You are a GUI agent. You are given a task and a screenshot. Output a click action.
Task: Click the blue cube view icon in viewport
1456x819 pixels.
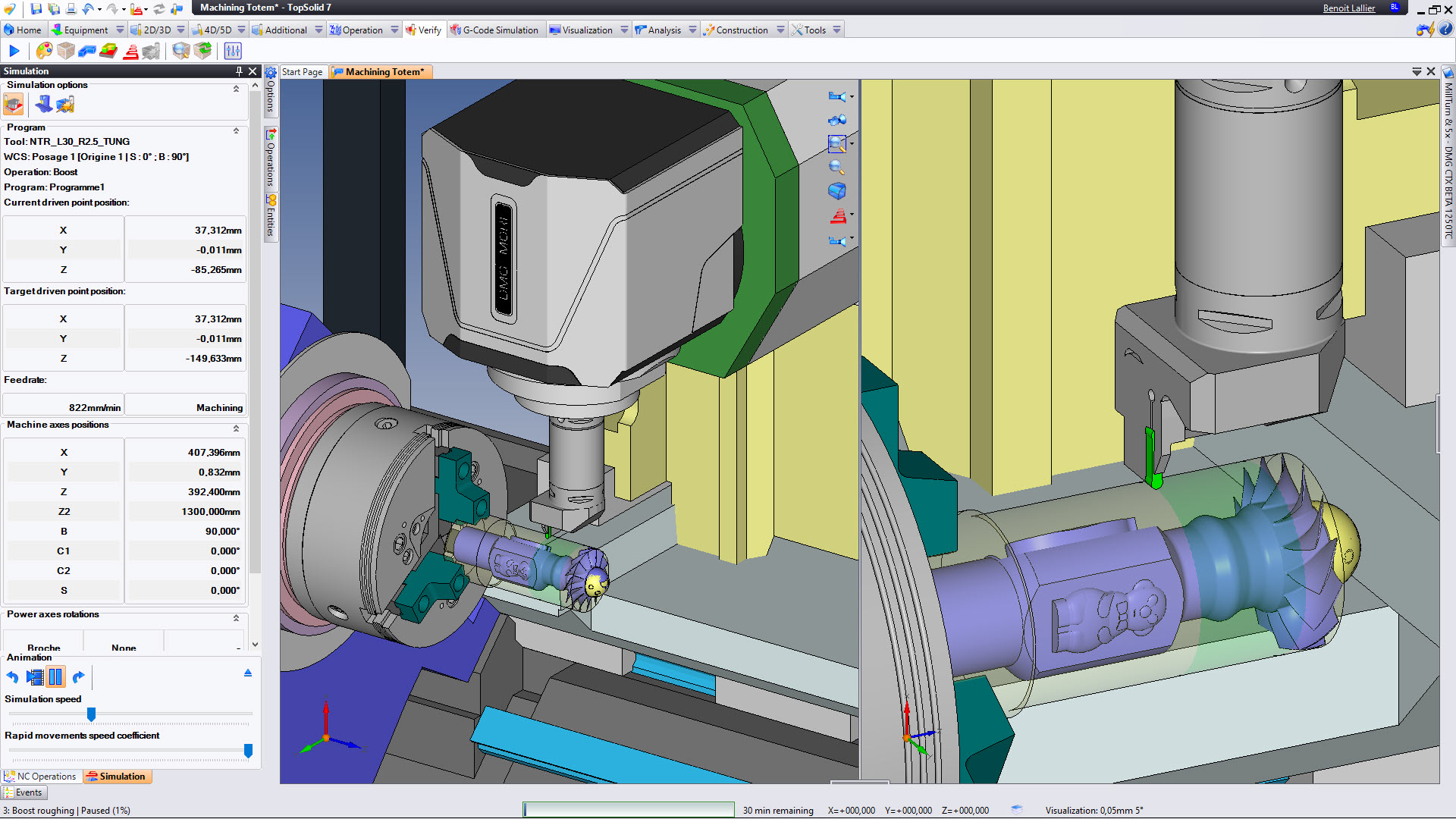836,190
